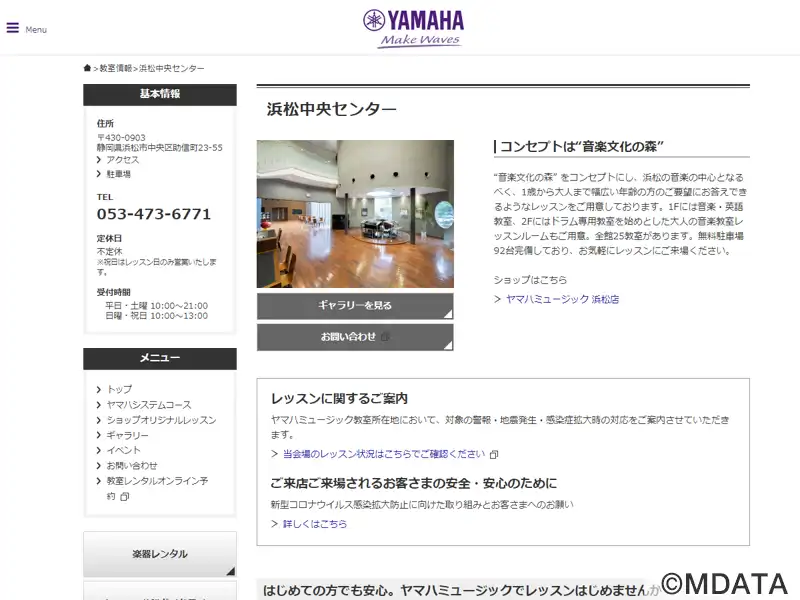Select トップ in the sidebar menu
This screenshot has width=800, height=600.
click(x=119, y=389)
